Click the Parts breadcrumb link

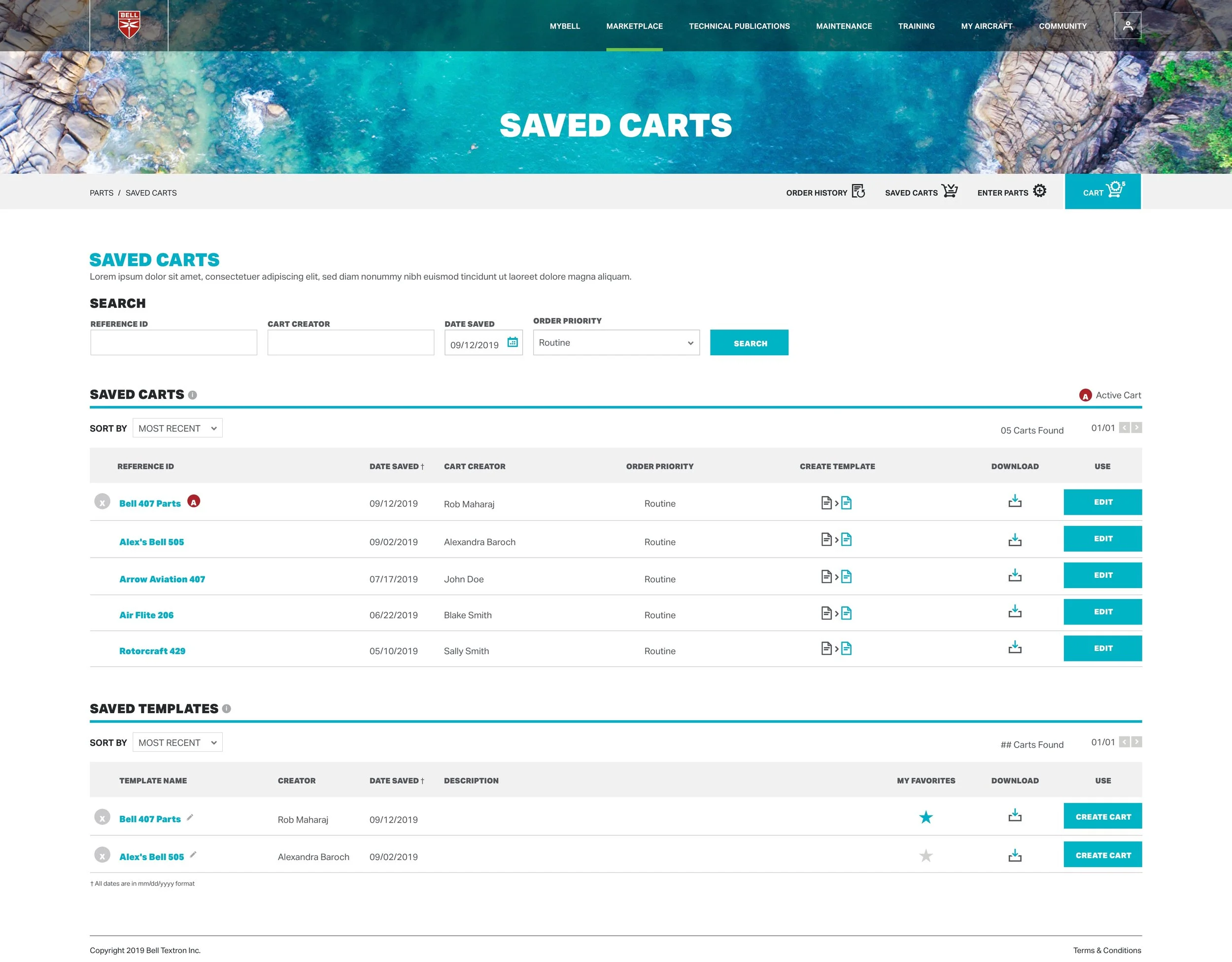102,193
